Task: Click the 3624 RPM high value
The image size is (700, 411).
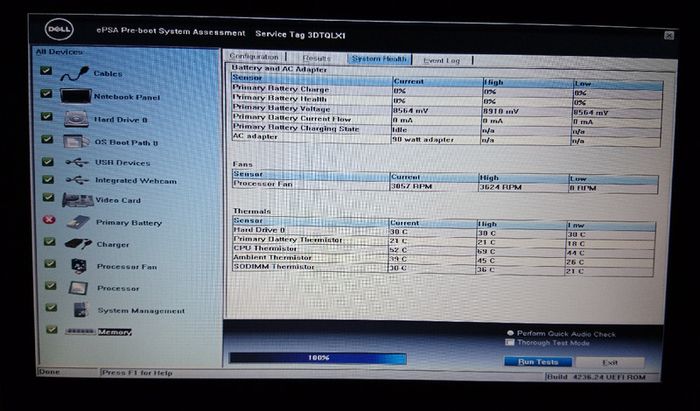Action: pyautogui.click(x=500, y=187)
